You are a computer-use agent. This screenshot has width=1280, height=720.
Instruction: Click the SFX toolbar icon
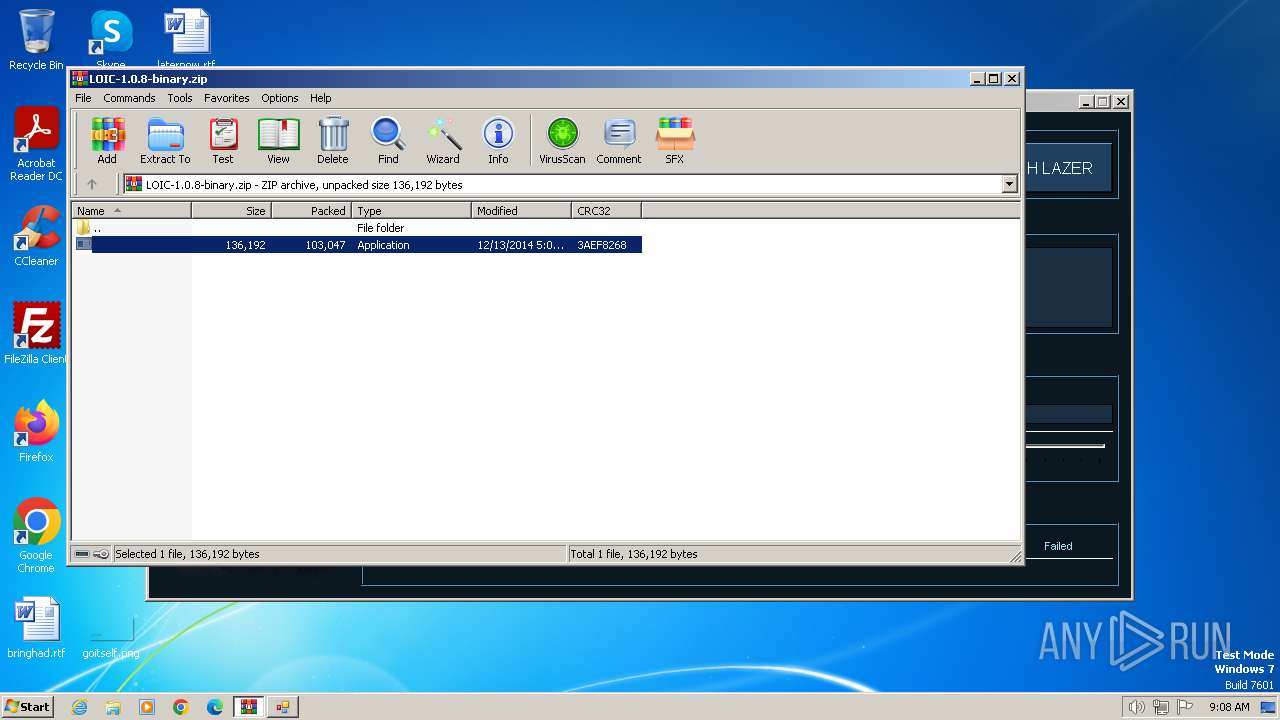point(675,141)
